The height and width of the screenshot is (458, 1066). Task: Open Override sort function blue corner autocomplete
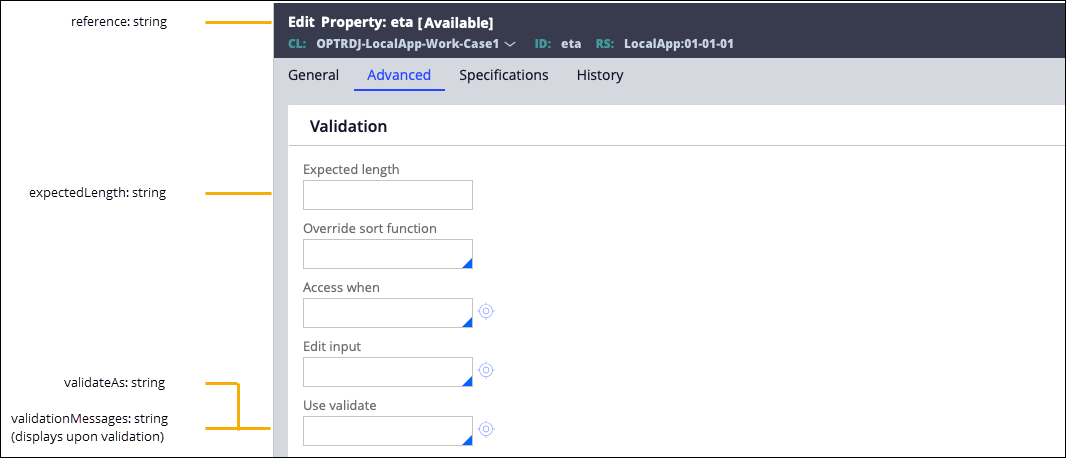point(467,264)
